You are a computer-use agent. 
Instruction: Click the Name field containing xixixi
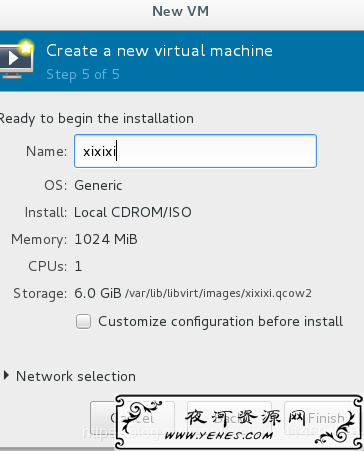[x=195, y=151]
